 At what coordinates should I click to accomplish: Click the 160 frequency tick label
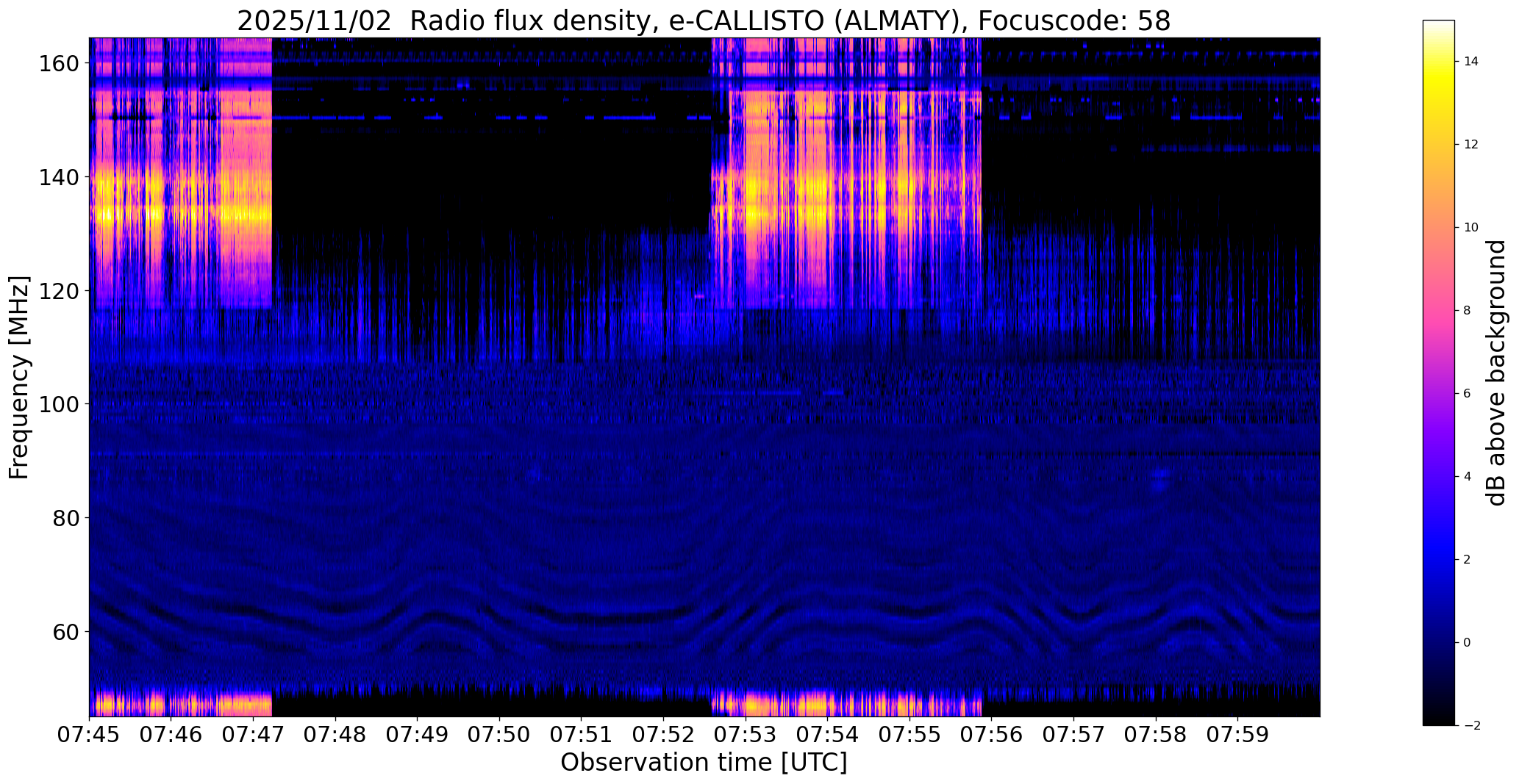pyautogui.click(x=57, y=64)
